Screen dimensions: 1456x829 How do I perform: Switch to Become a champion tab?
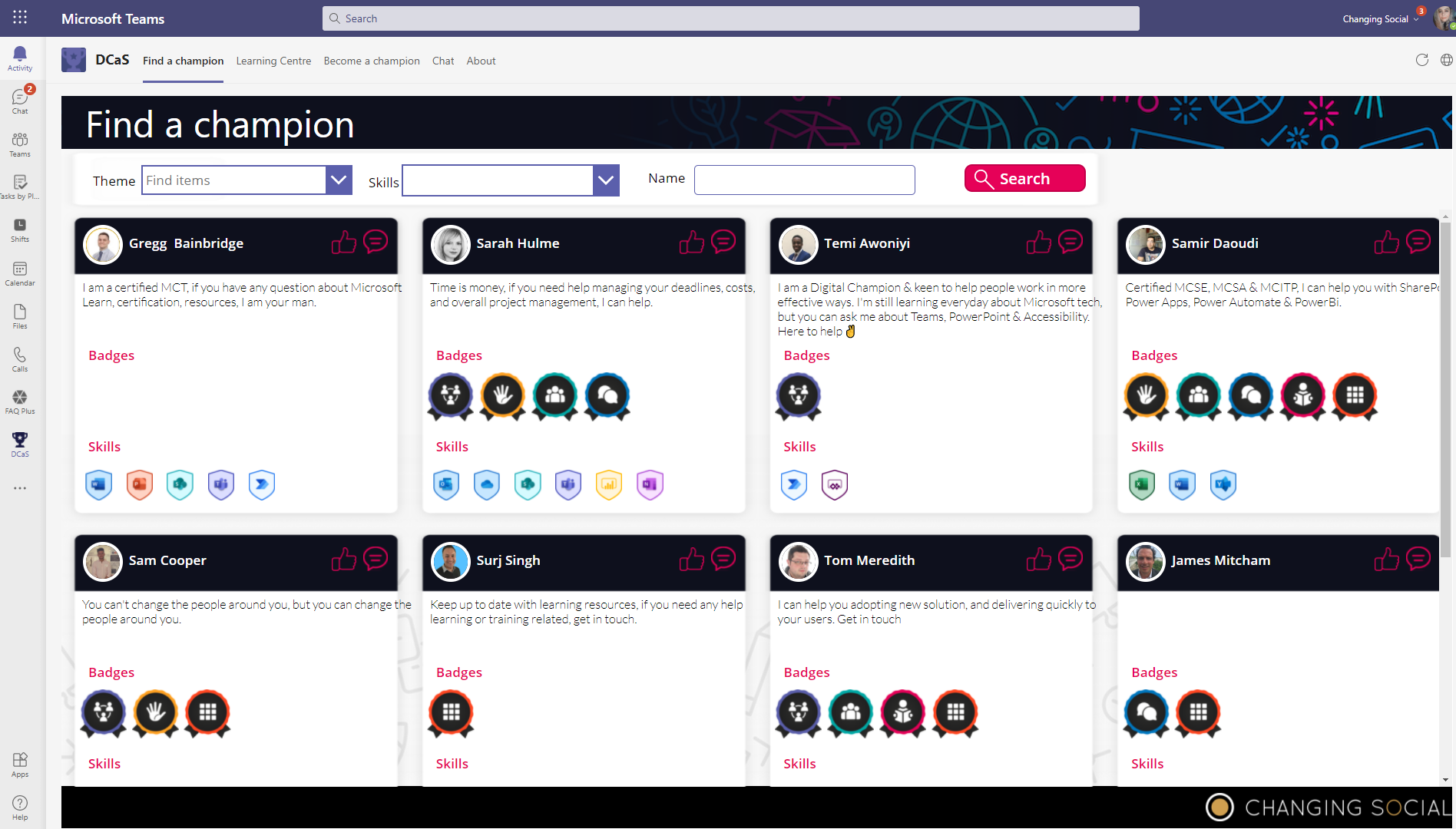click(x=372, y=61)
